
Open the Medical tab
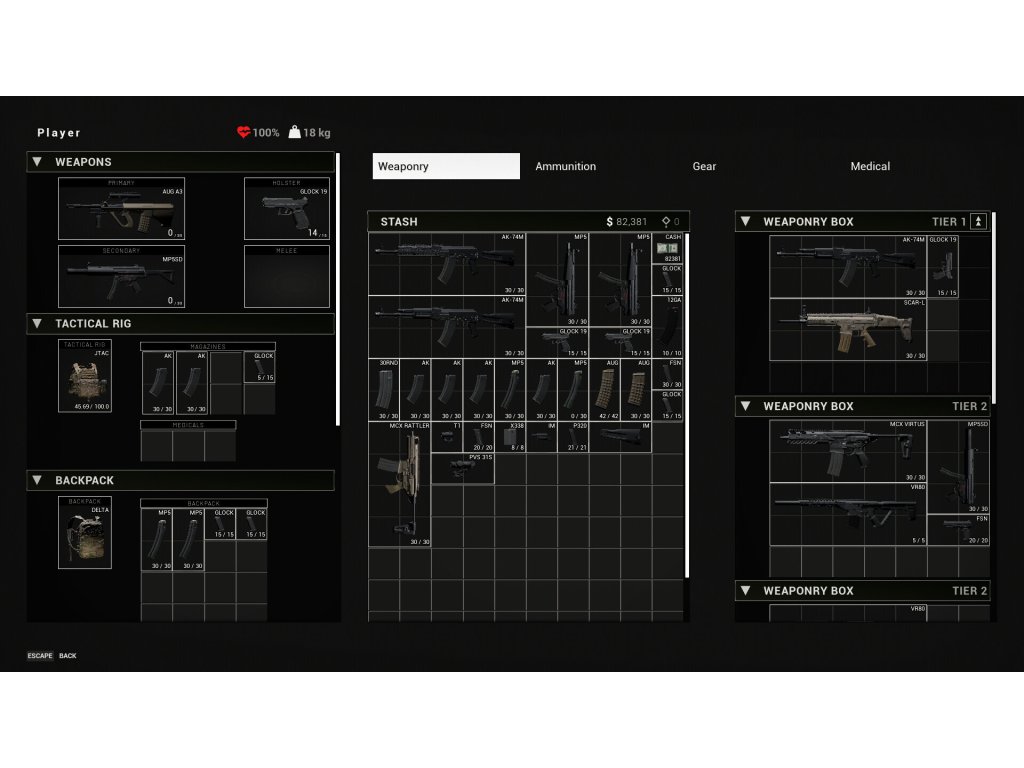click(870, 166)
